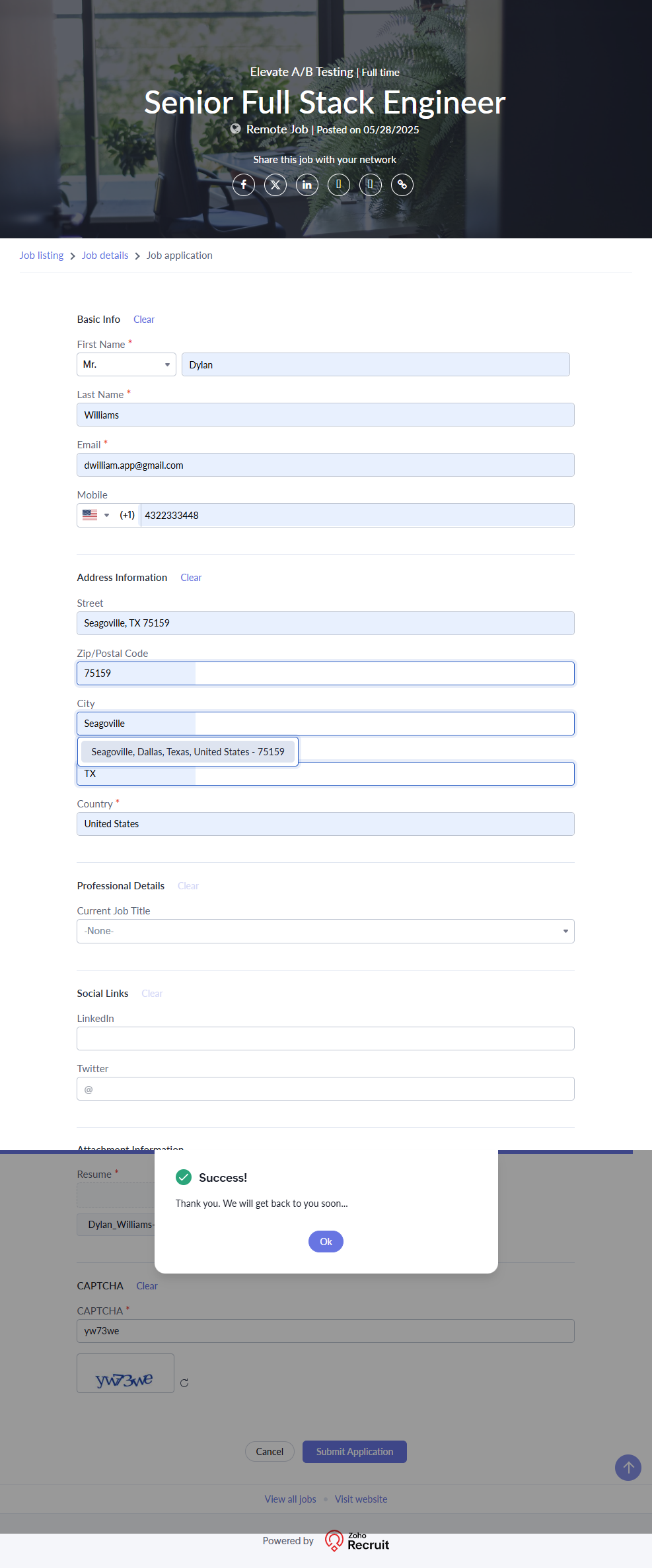Open the View all jobs link
Image resolution: width=652 pixels, height=1568 pixels.
pos(290,1499)
